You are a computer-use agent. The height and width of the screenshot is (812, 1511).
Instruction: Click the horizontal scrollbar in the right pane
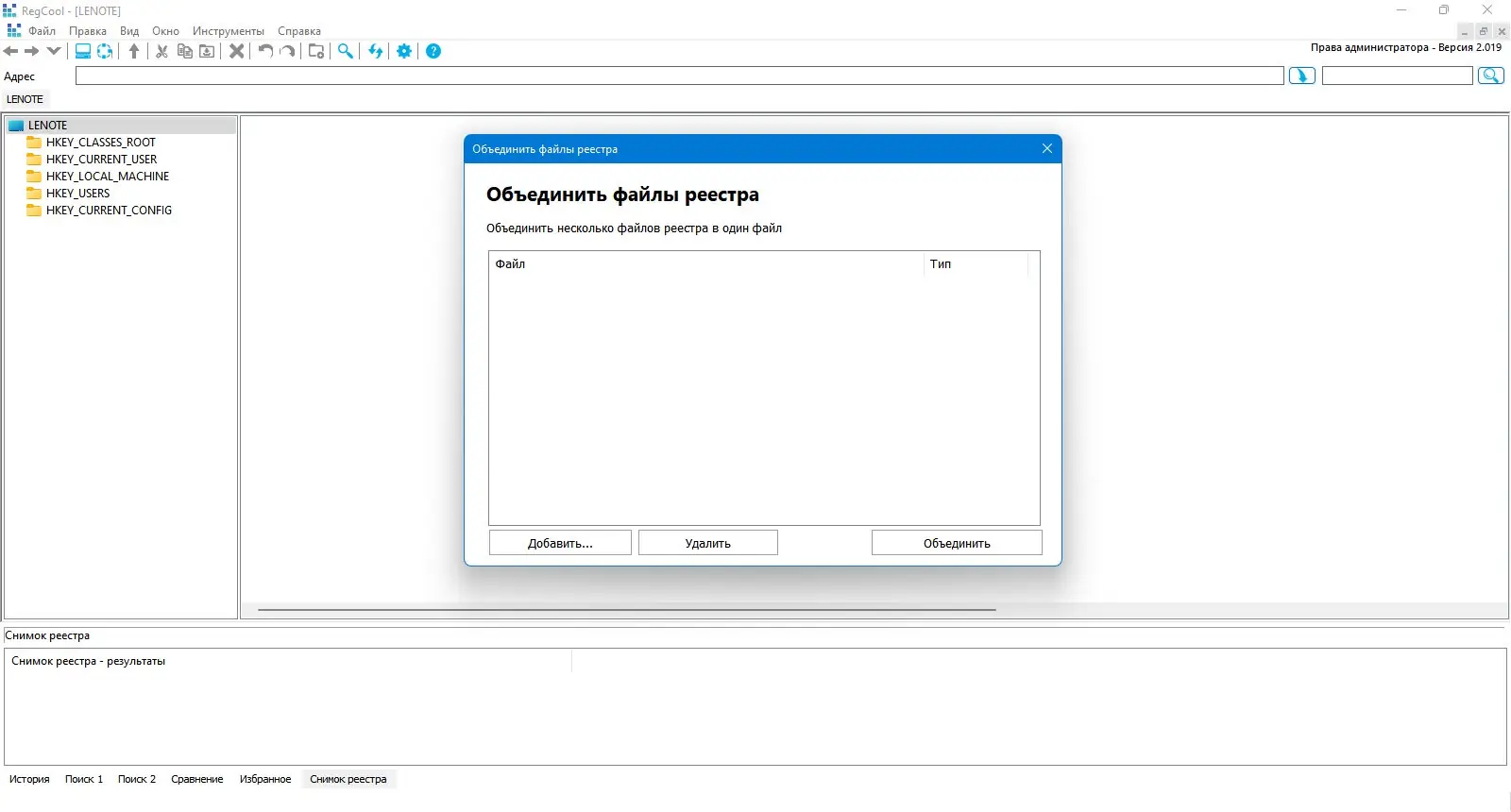pyautogui.click(x=627, y=610)
